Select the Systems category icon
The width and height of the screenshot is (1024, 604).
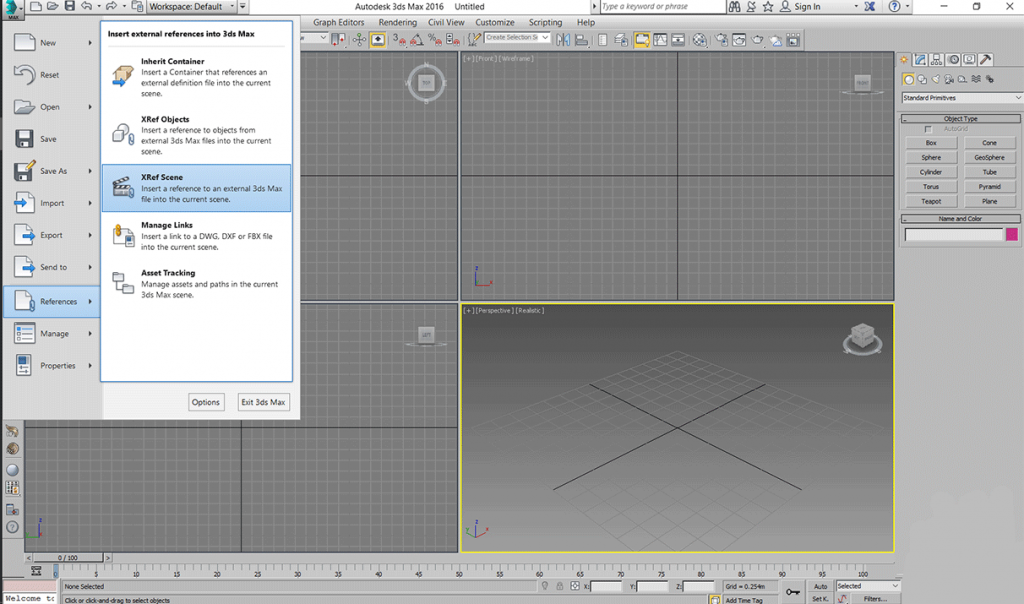(x=989, y=79)
